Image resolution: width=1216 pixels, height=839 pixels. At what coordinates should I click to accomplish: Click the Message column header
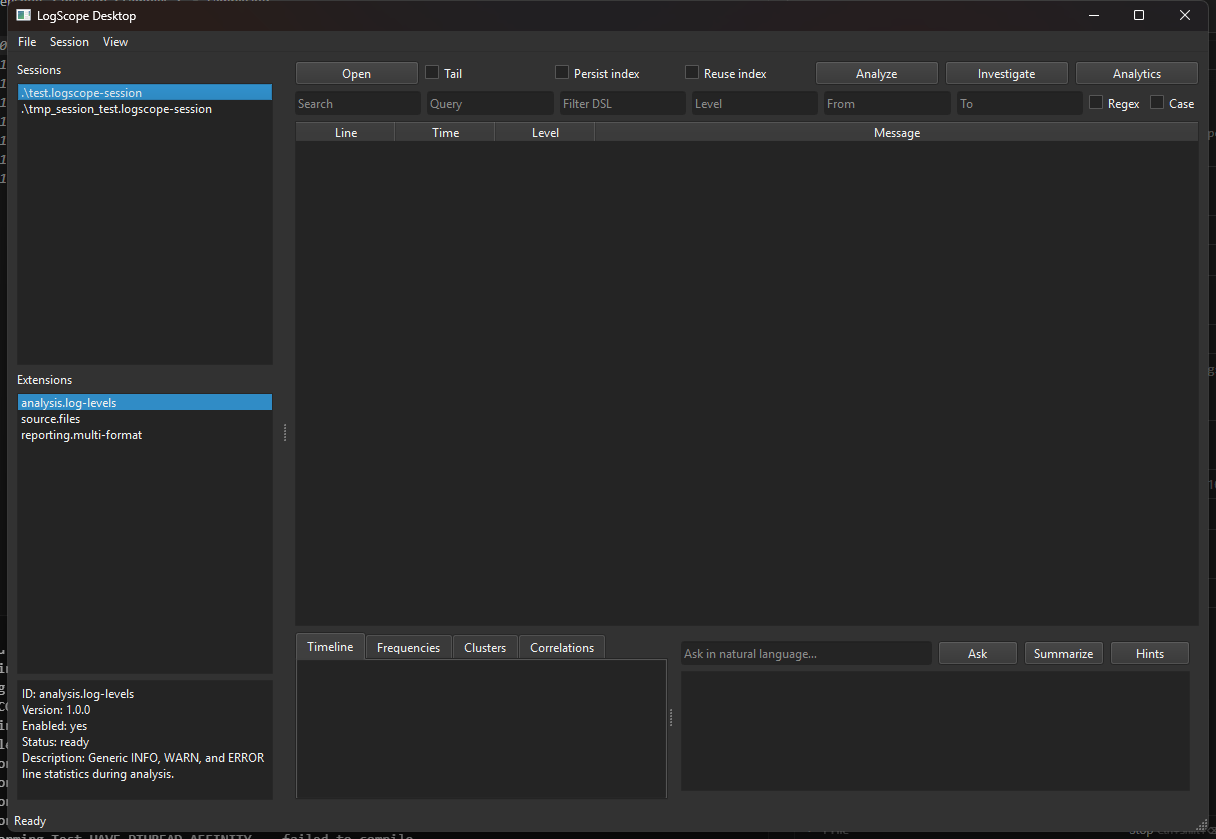897,133
